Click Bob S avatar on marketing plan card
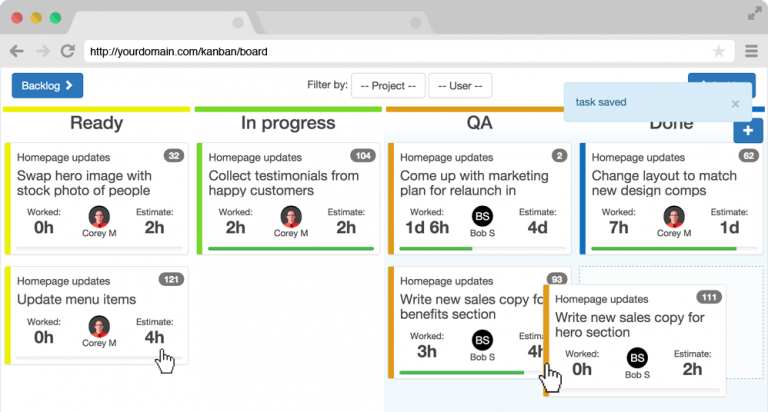The width and height of the screenshot is (768, 412). pos(483,218)
